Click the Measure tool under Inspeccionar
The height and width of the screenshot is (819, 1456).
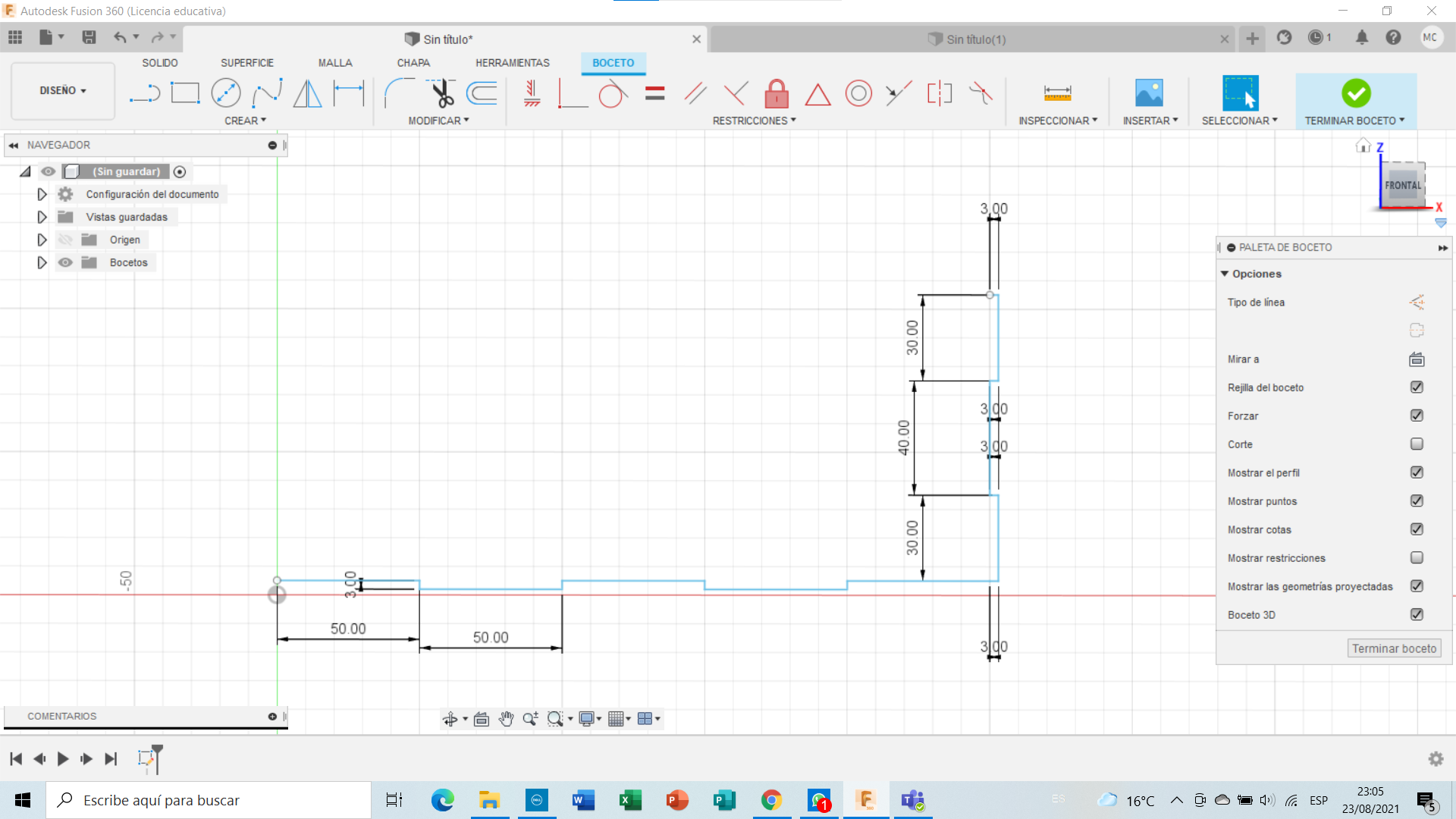point(1057,93)
